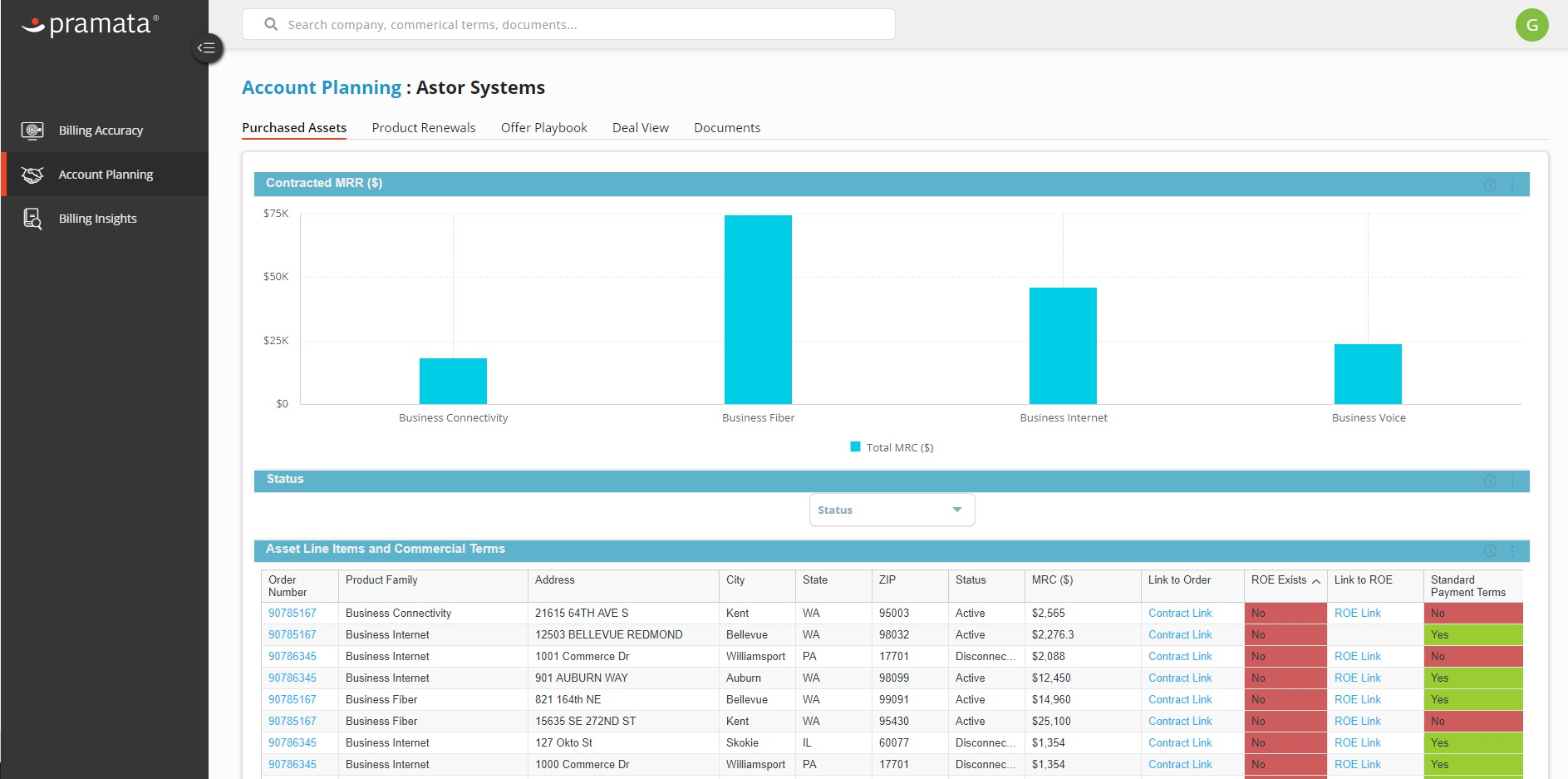Sort by City column header
1568x779 pixels.
pos(757,586)
